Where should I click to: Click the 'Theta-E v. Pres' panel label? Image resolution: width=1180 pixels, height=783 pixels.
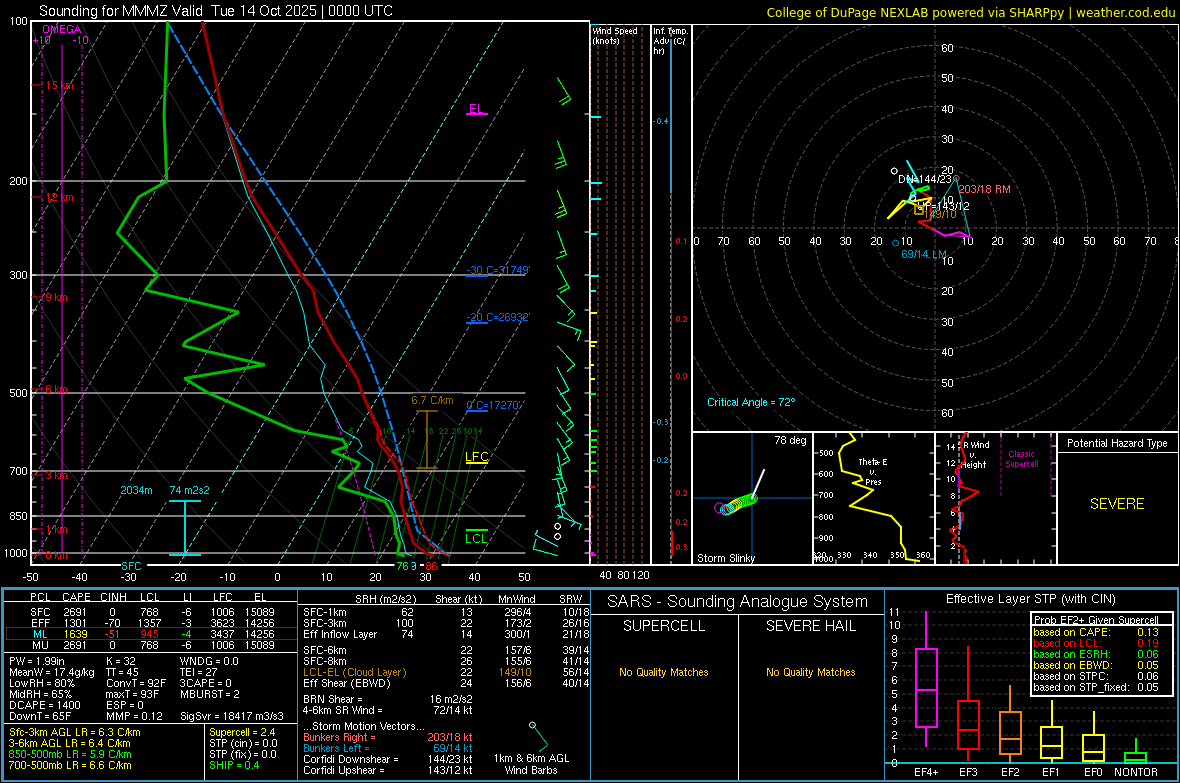(x=873, y=471)
